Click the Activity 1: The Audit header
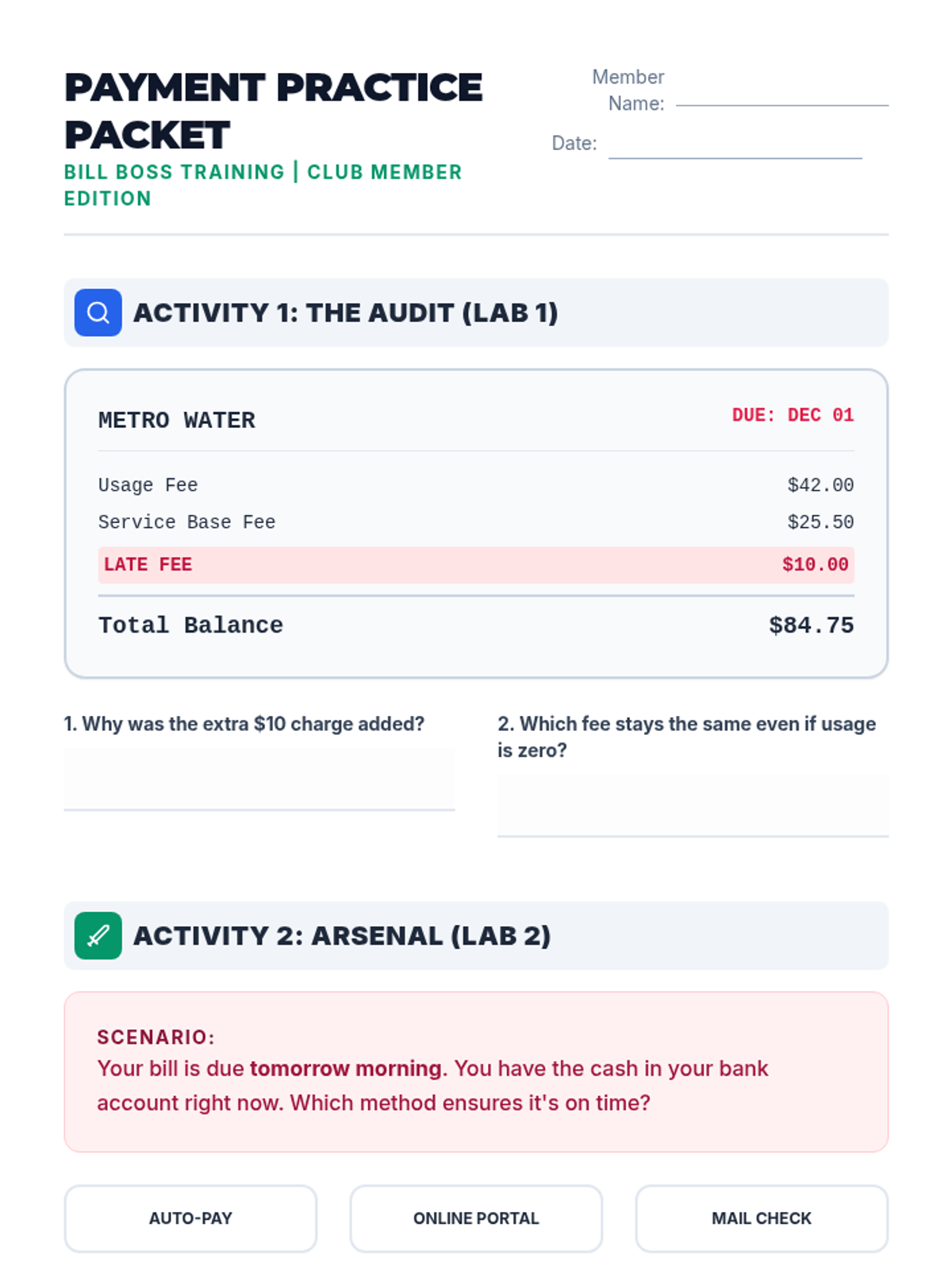 pyautogui.click(x=345, y=313)
